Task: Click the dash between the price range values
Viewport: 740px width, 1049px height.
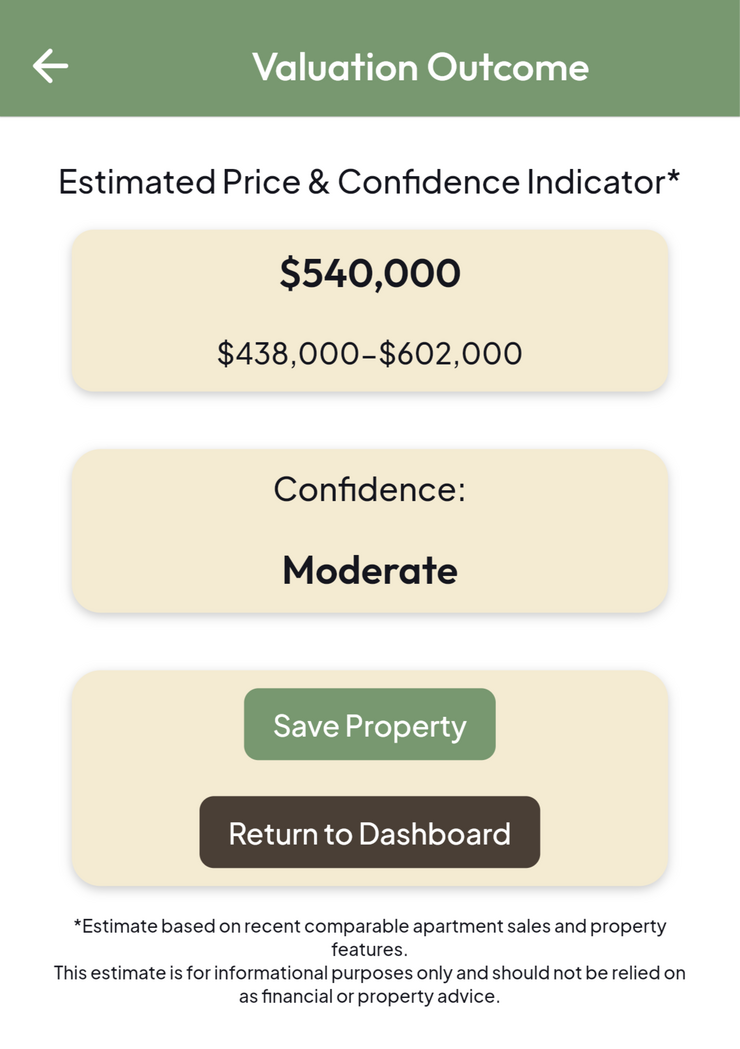Action: pyautogui.click(x=371, y=354)
